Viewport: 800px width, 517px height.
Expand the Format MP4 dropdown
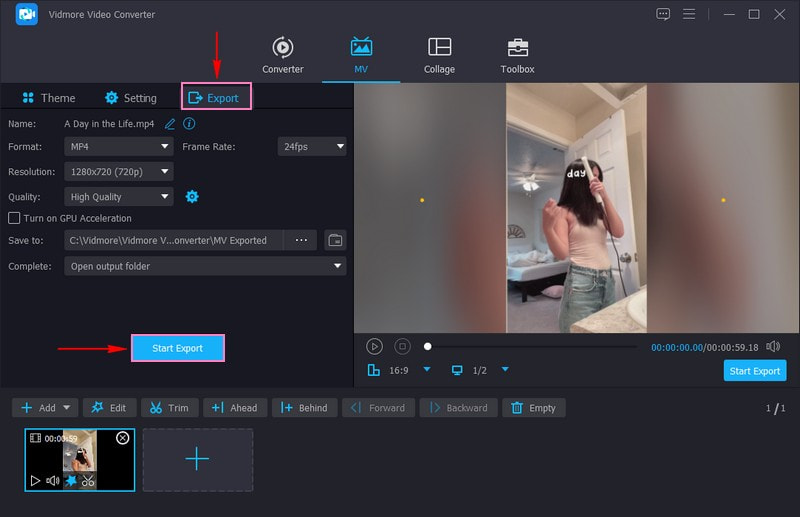tap(119, 146)
